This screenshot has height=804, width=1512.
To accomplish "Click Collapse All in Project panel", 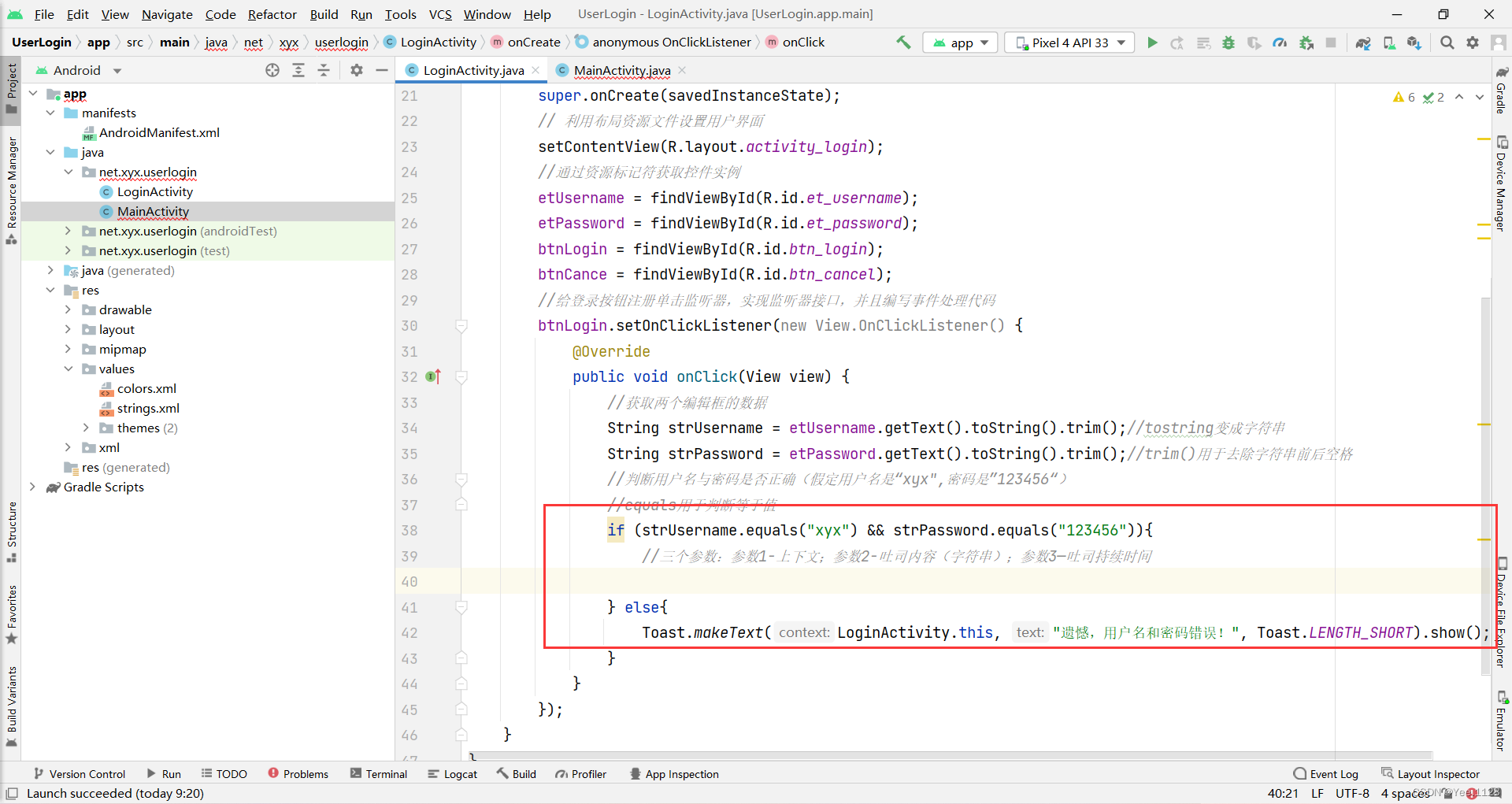I will tap(324, 70).
